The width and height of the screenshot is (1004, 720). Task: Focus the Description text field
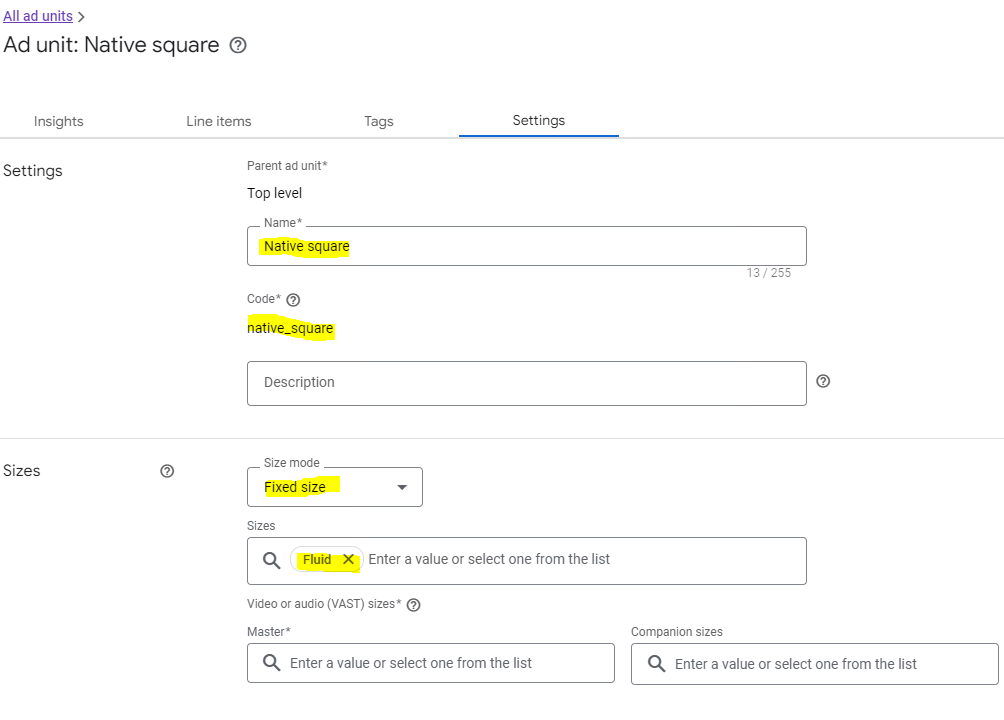pos(526,383)
